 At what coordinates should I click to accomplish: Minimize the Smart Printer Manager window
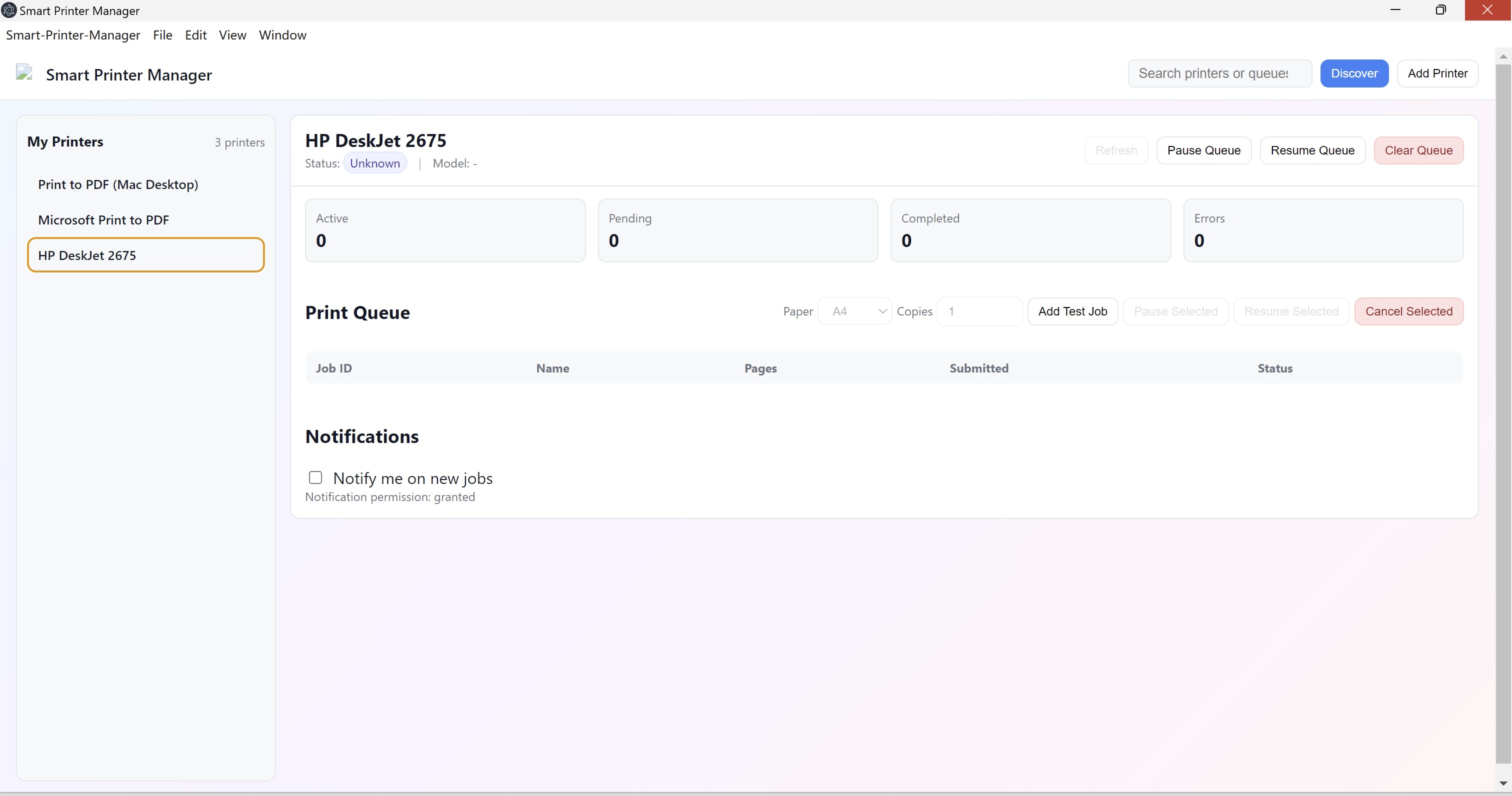pyautogui.click(x=1395, y=10)
